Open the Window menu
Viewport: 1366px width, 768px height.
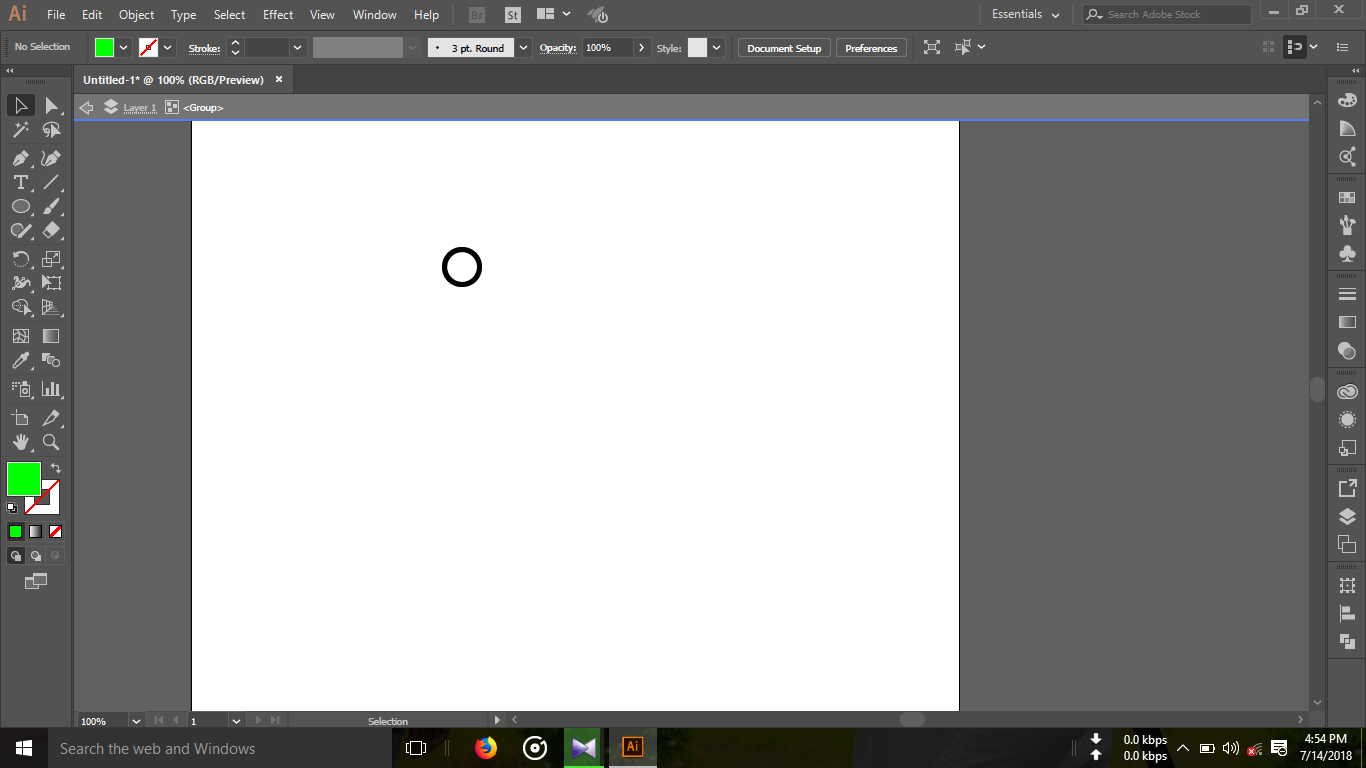(374, 14)
